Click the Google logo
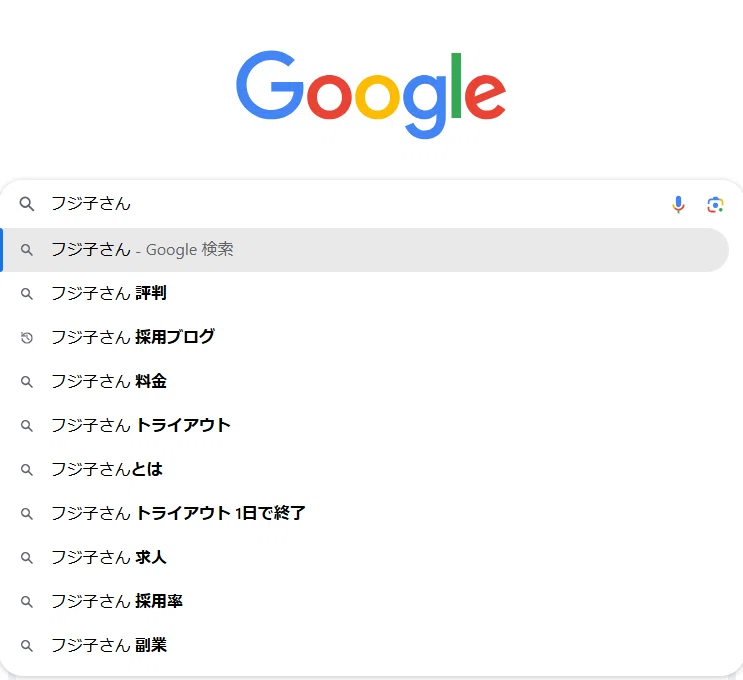Screen dimensions: 743x680 pyautogui.click(x=371, y=95)
